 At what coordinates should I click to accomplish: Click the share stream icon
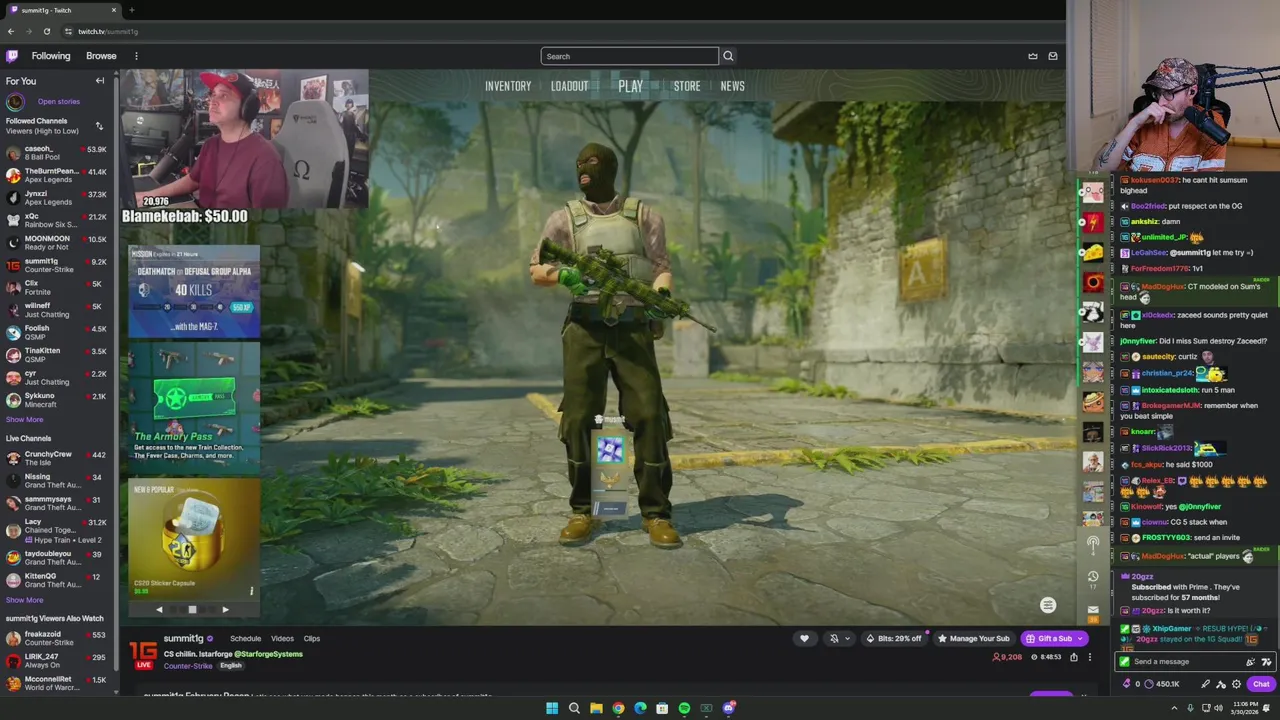1074,657
